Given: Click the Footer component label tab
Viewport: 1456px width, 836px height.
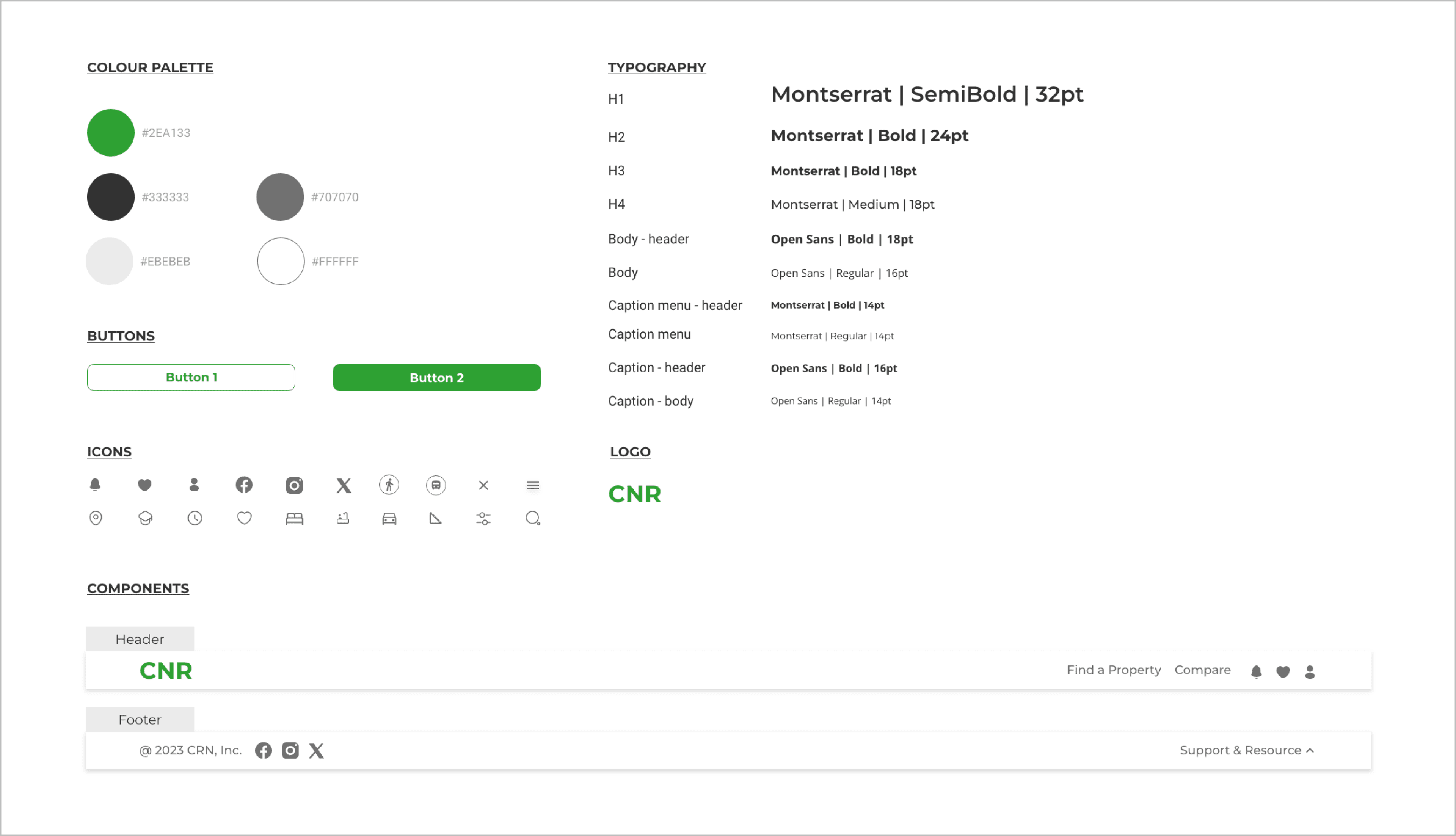Looking at the screenshot, I should (x=140, y=720).
